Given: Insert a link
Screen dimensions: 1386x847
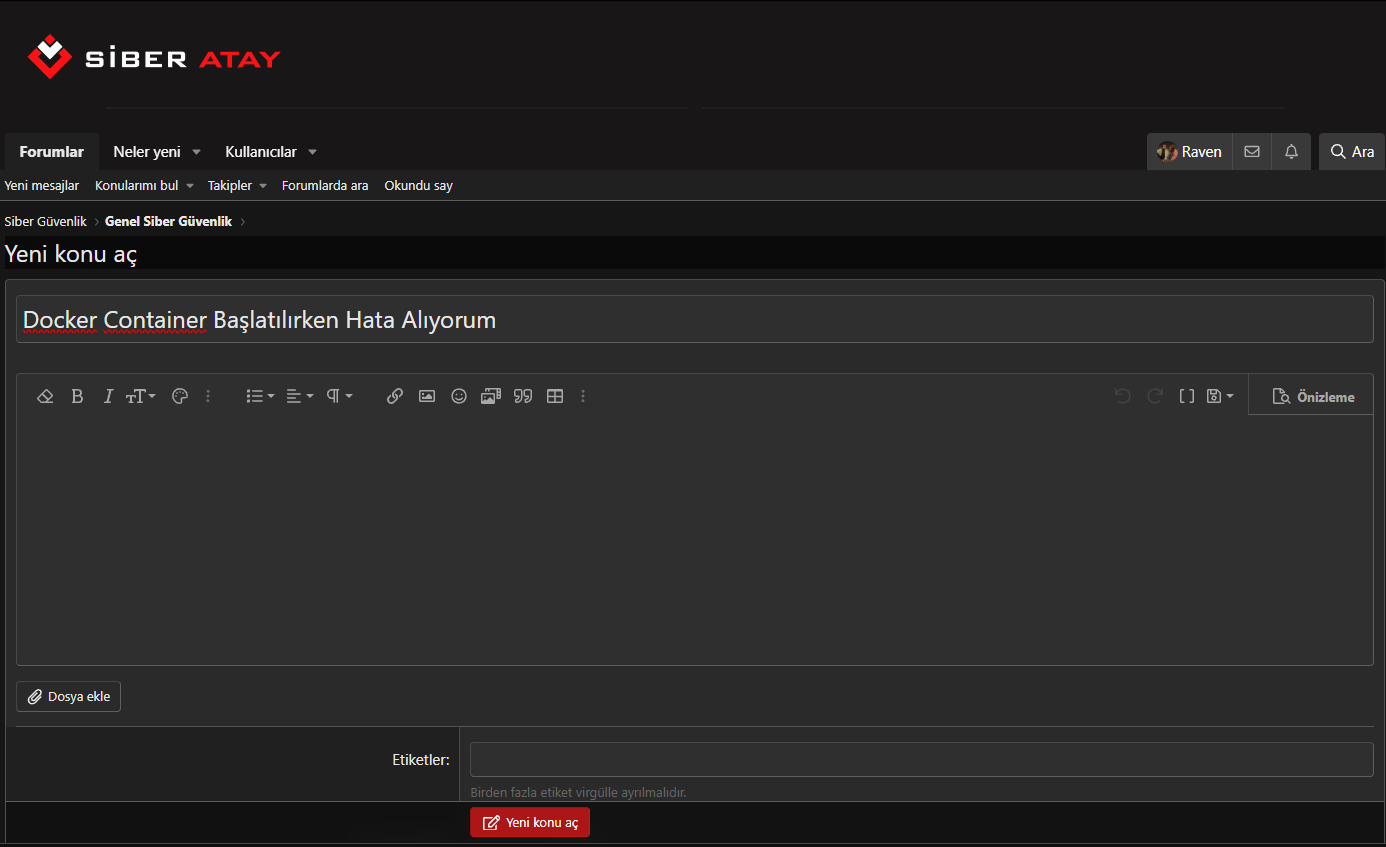Looking at the screenshot, I should click(395, 396).
